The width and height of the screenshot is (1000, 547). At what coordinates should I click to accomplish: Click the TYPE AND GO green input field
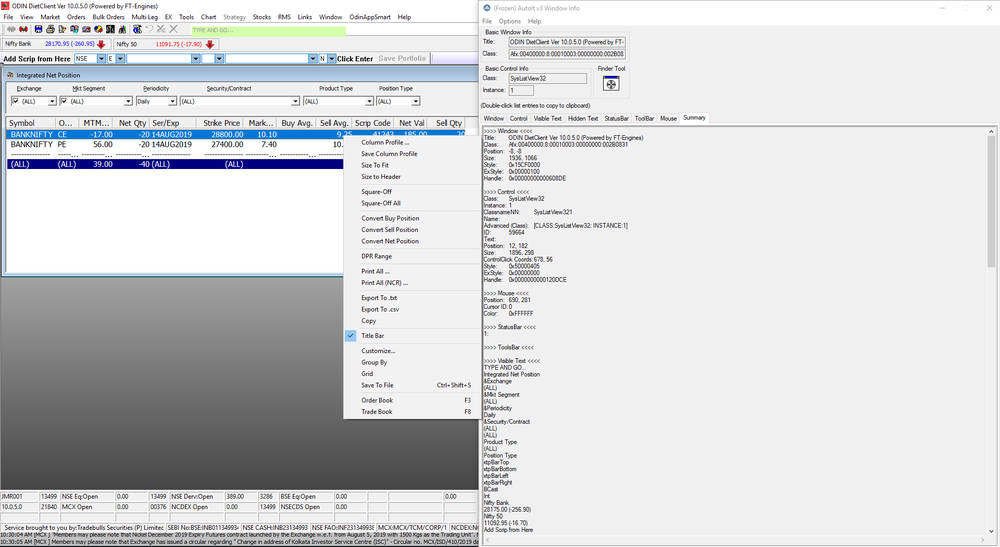268,30
